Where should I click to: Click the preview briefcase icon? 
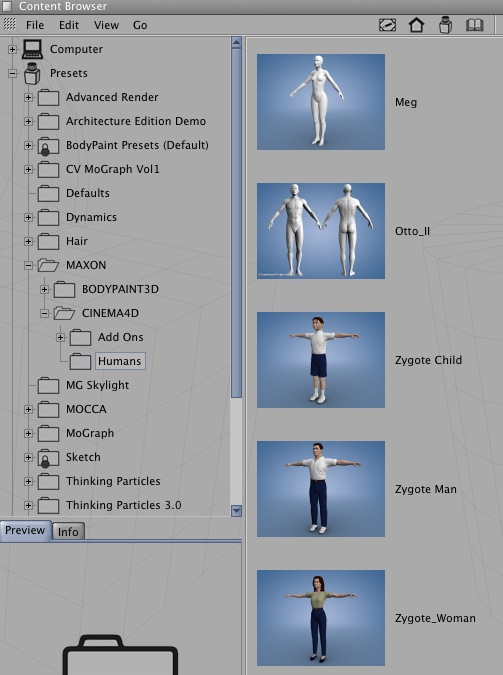pos(120,654)
